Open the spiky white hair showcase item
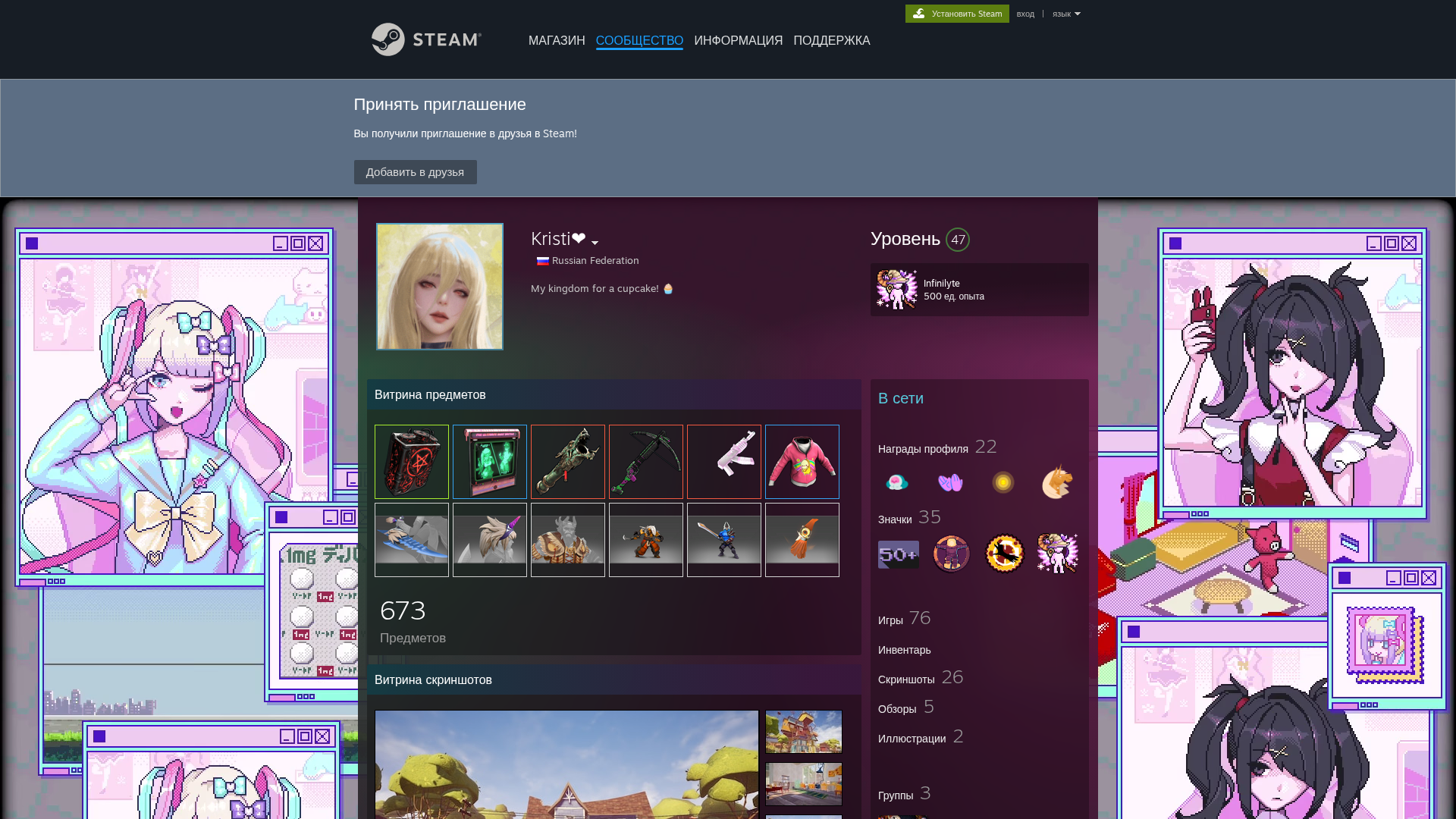Viewport: 1456px width, 819px height. click(490, 540)
